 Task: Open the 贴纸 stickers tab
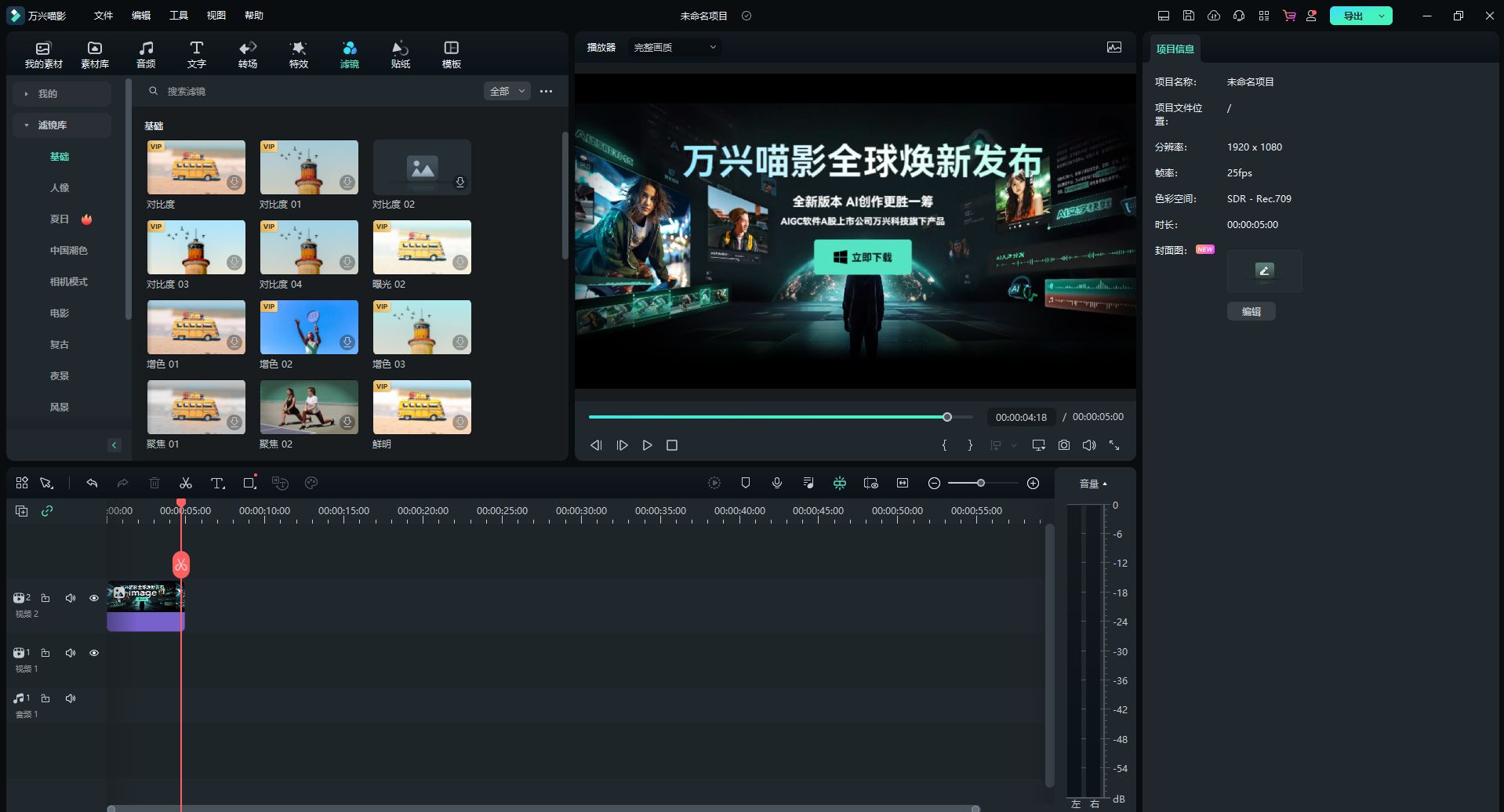(401, 54)
